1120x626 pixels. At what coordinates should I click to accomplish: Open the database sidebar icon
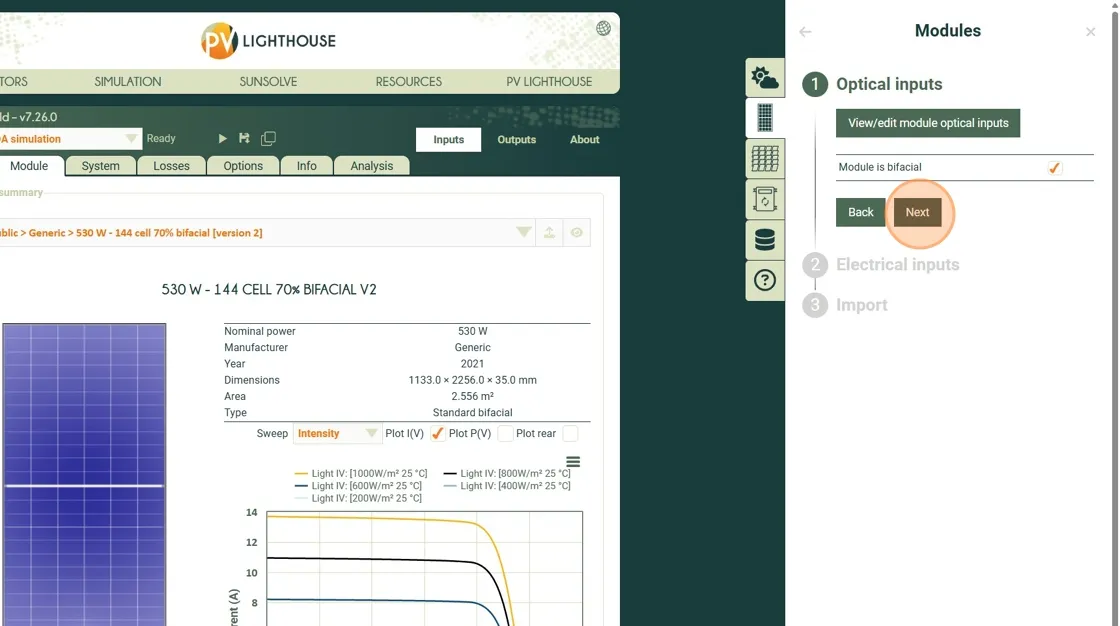click(765, 240)
